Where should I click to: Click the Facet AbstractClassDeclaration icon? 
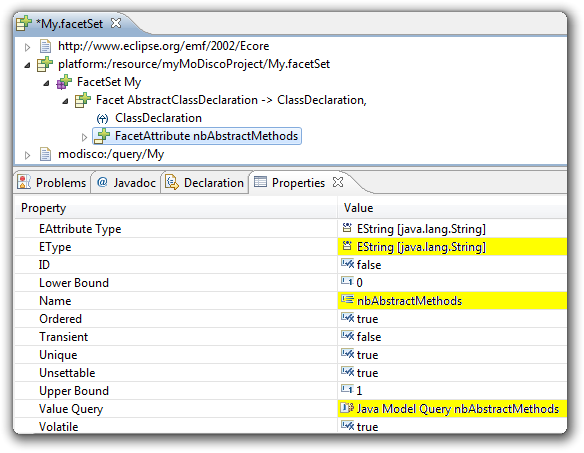point(83,100)
